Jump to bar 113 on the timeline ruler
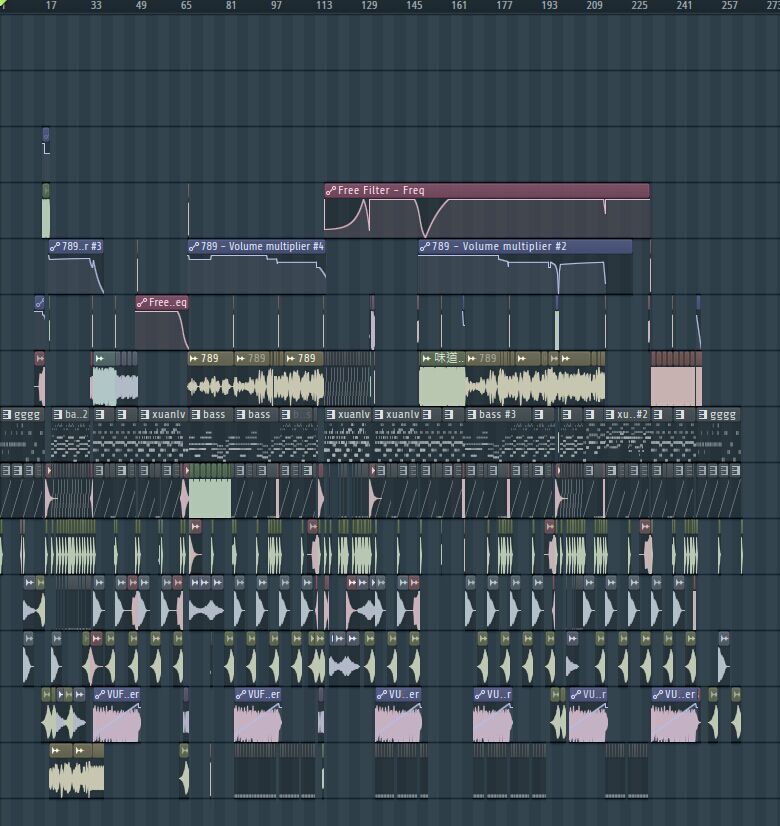 tap(324, 6)
